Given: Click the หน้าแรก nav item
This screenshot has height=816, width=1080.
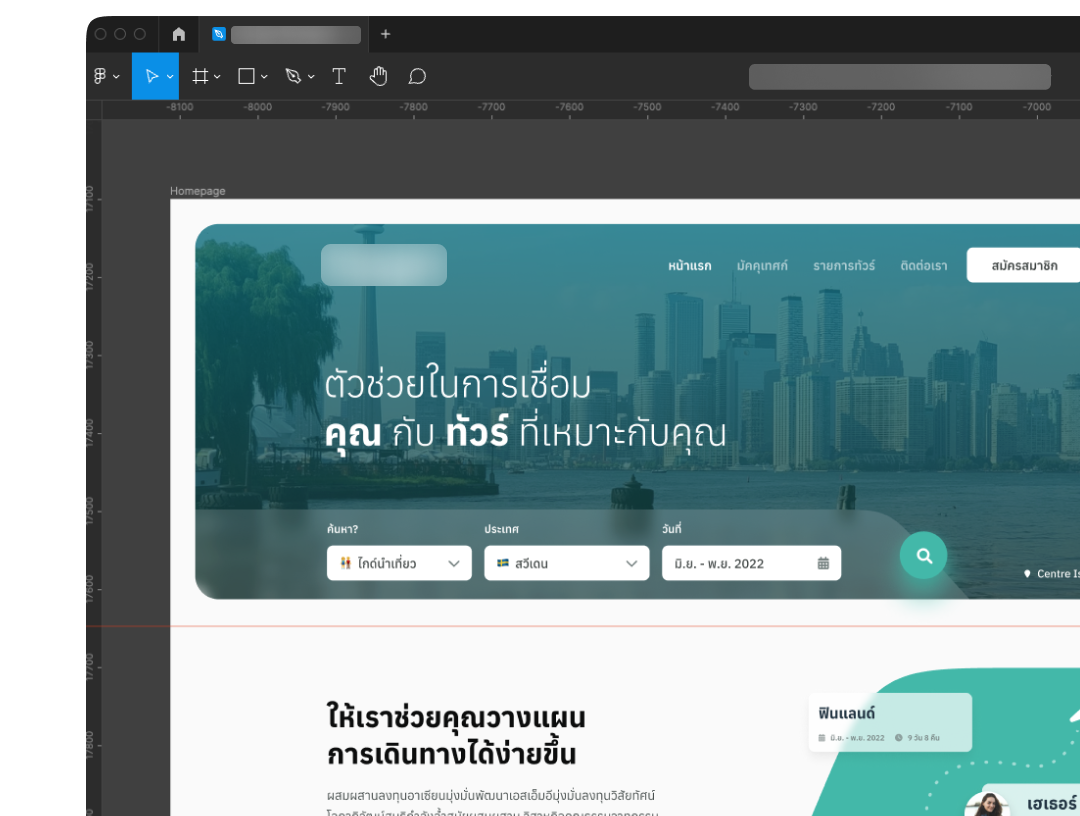Looking at the screenshot, I should coord(689,266).
